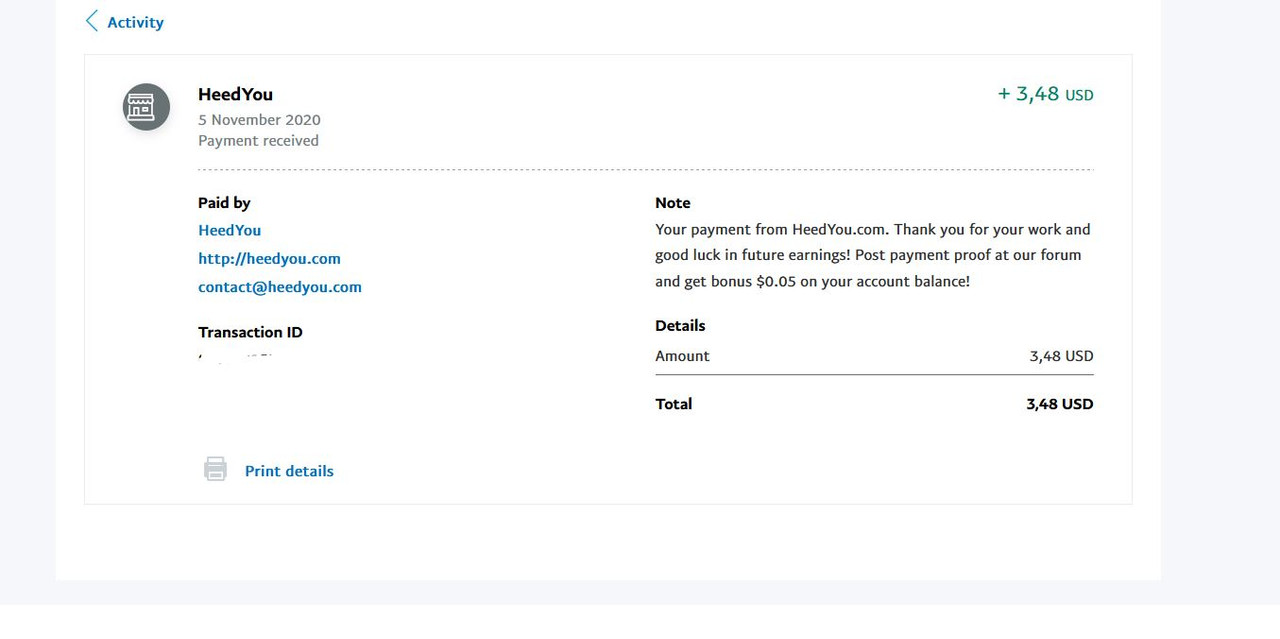Click the Amount row label
The height and width of the screenshot is (639, 1280).
pos(682,356)
